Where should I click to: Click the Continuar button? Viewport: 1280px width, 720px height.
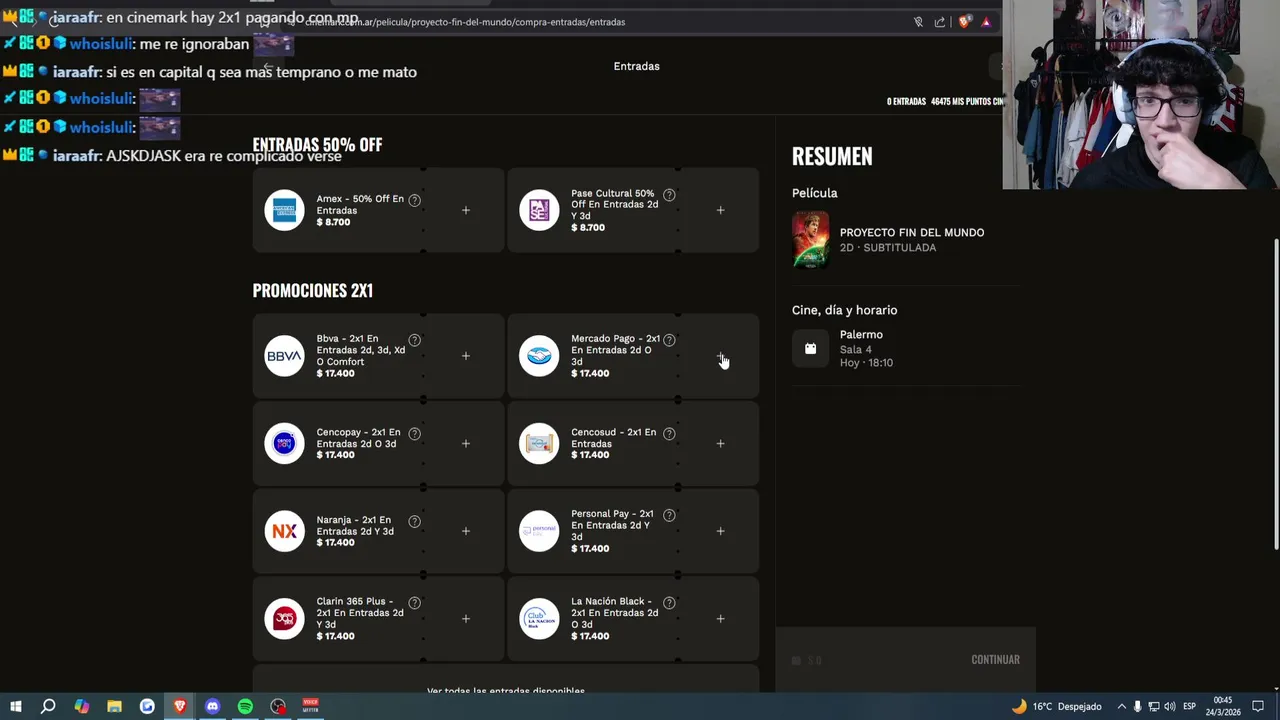[995, 660]
